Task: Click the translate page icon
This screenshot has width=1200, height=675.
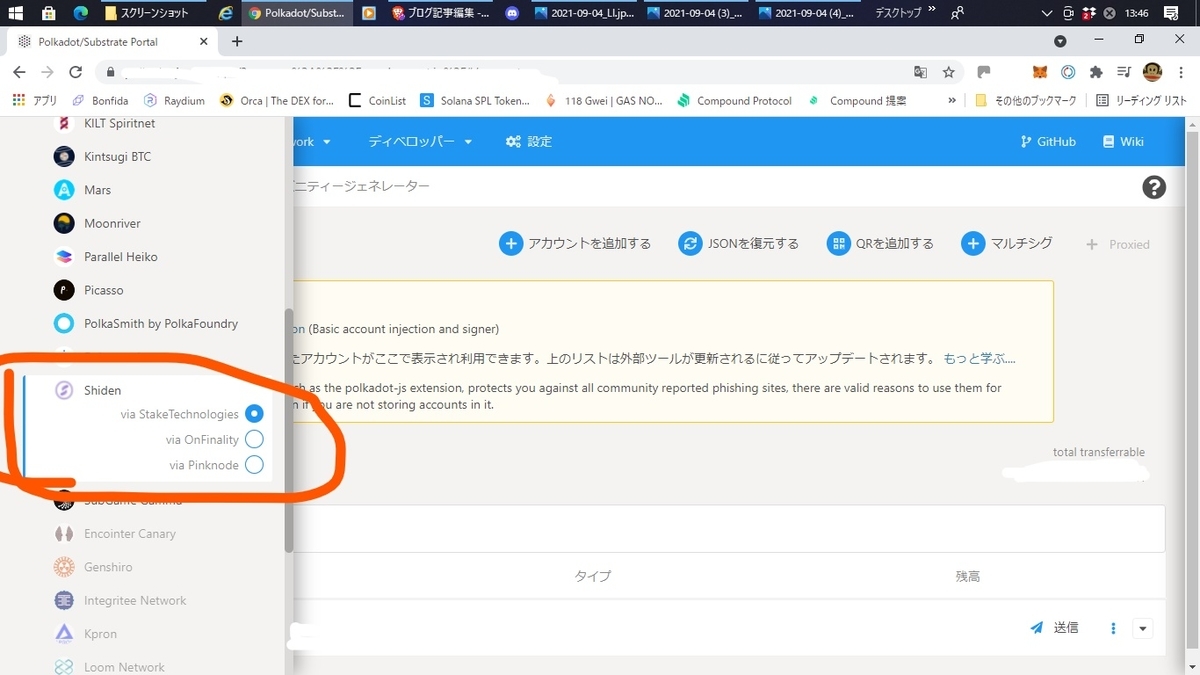Action: (920, 72)
